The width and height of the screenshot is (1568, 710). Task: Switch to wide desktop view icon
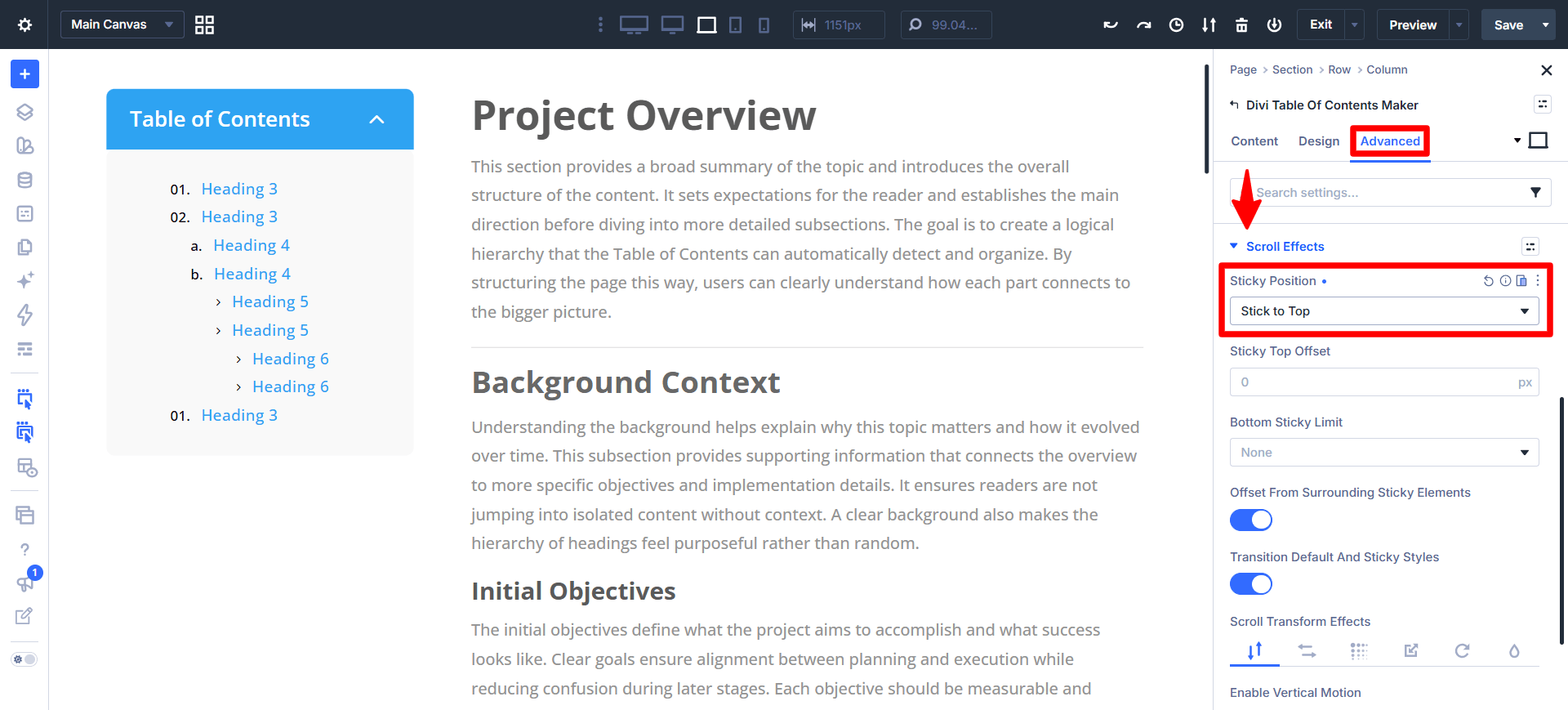click(634, 25)
